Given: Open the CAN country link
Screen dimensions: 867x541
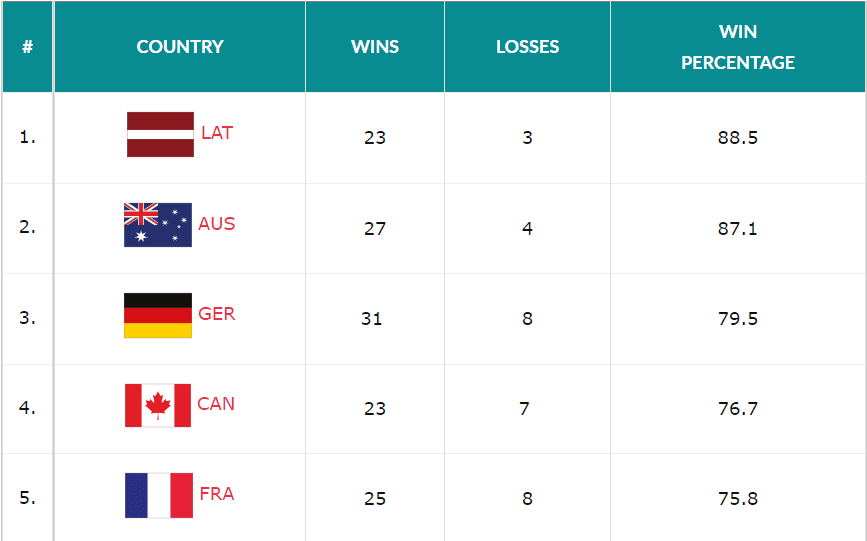Looking at the screenshot, I should click(x=216, y=404).
